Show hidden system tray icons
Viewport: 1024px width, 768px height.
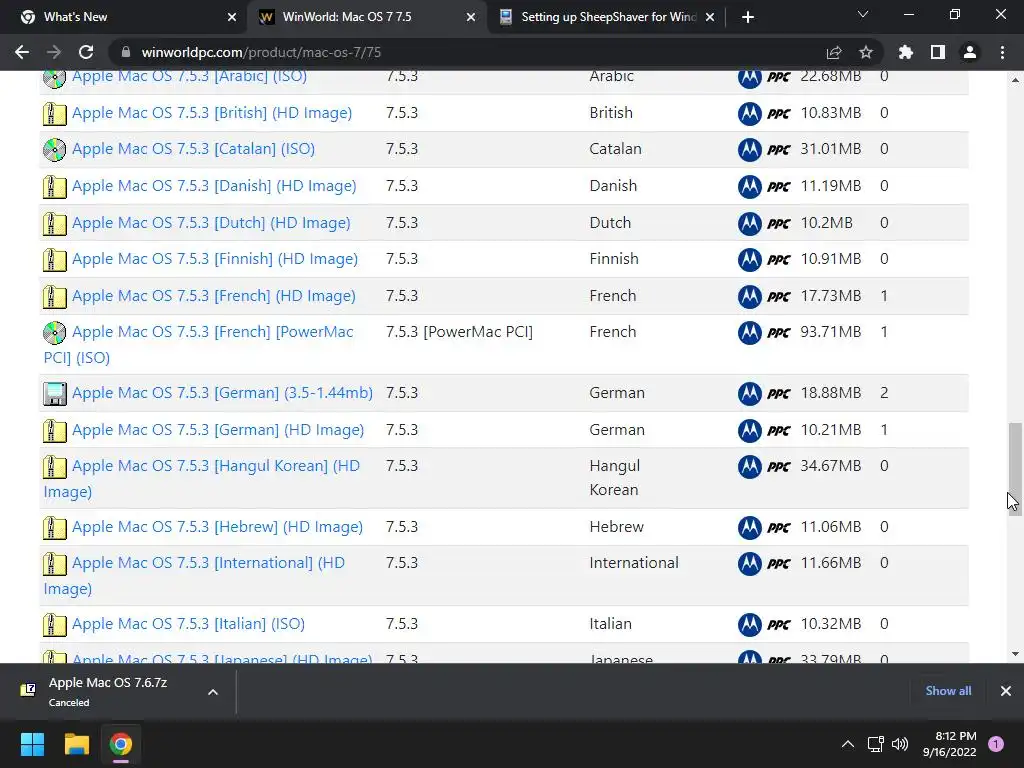[x=848, y=744]
